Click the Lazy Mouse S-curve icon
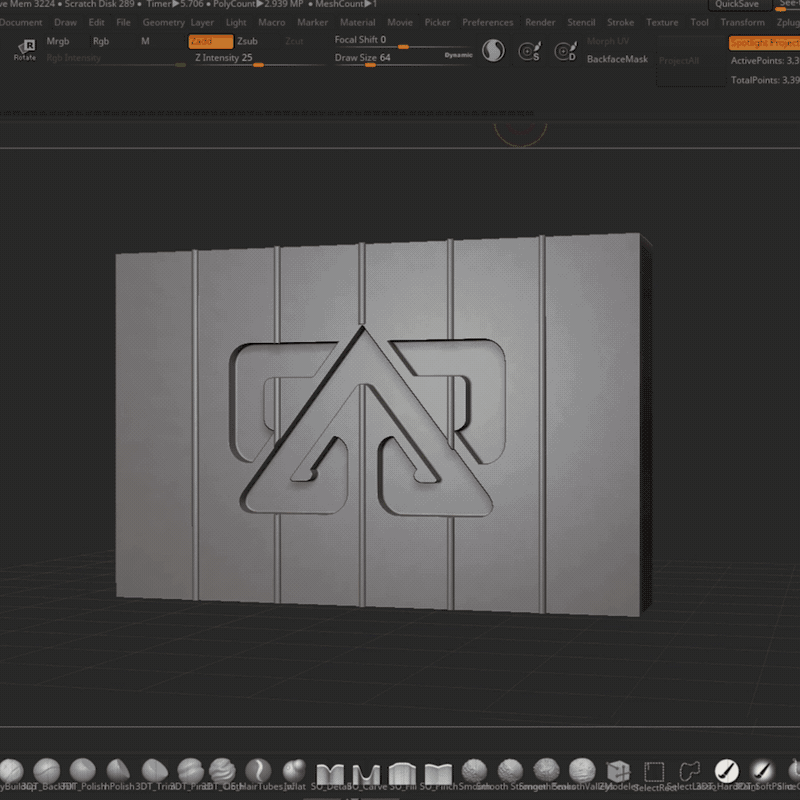 click(x=493, y=50)
